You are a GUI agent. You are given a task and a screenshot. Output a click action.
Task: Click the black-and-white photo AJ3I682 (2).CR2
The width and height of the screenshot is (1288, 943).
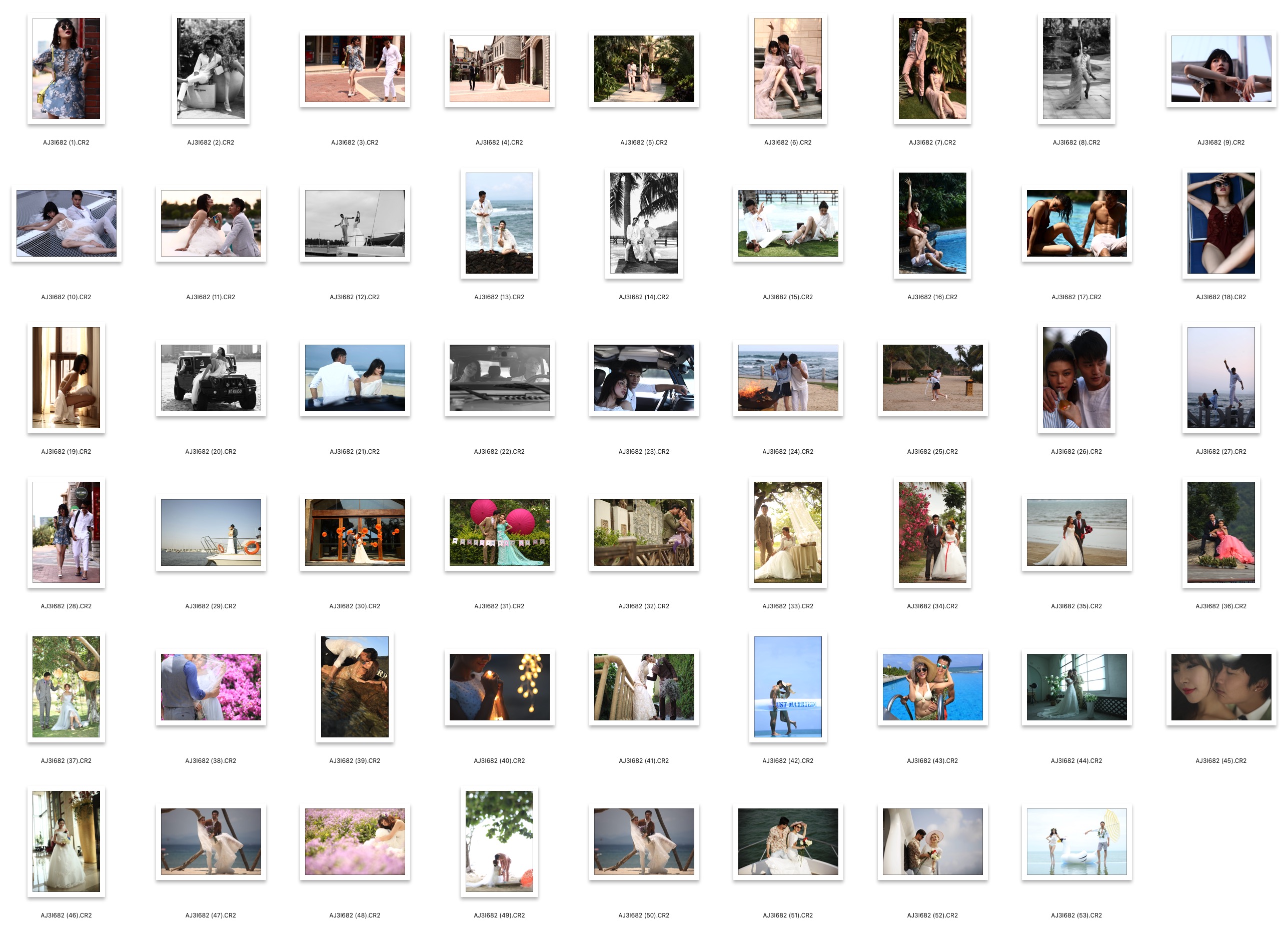211,69
